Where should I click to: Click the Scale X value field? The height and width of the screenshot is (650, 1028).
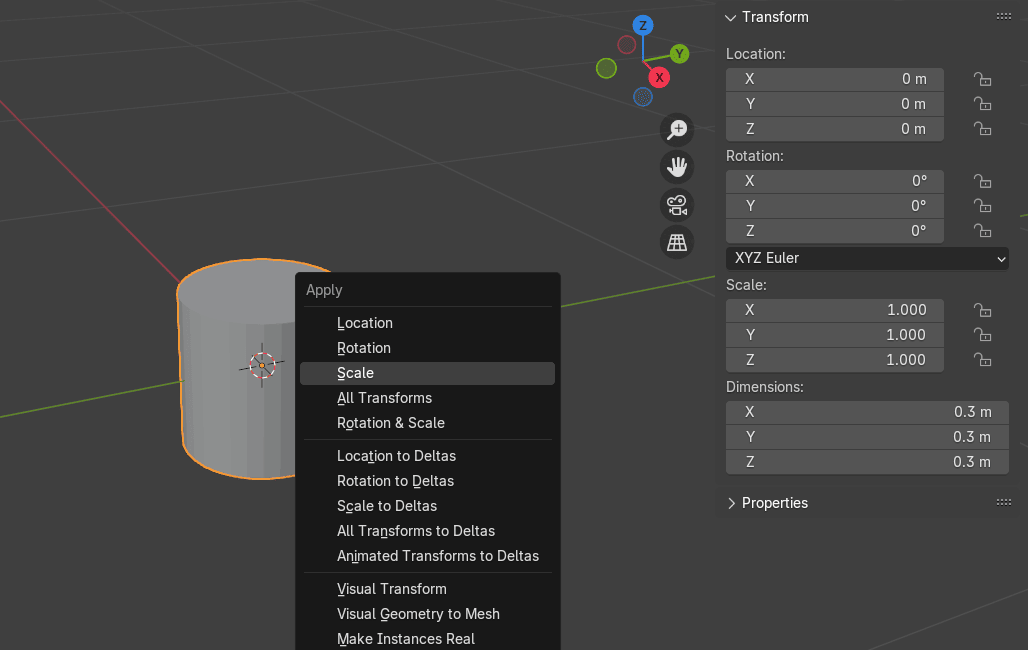(x=835, y=310)
